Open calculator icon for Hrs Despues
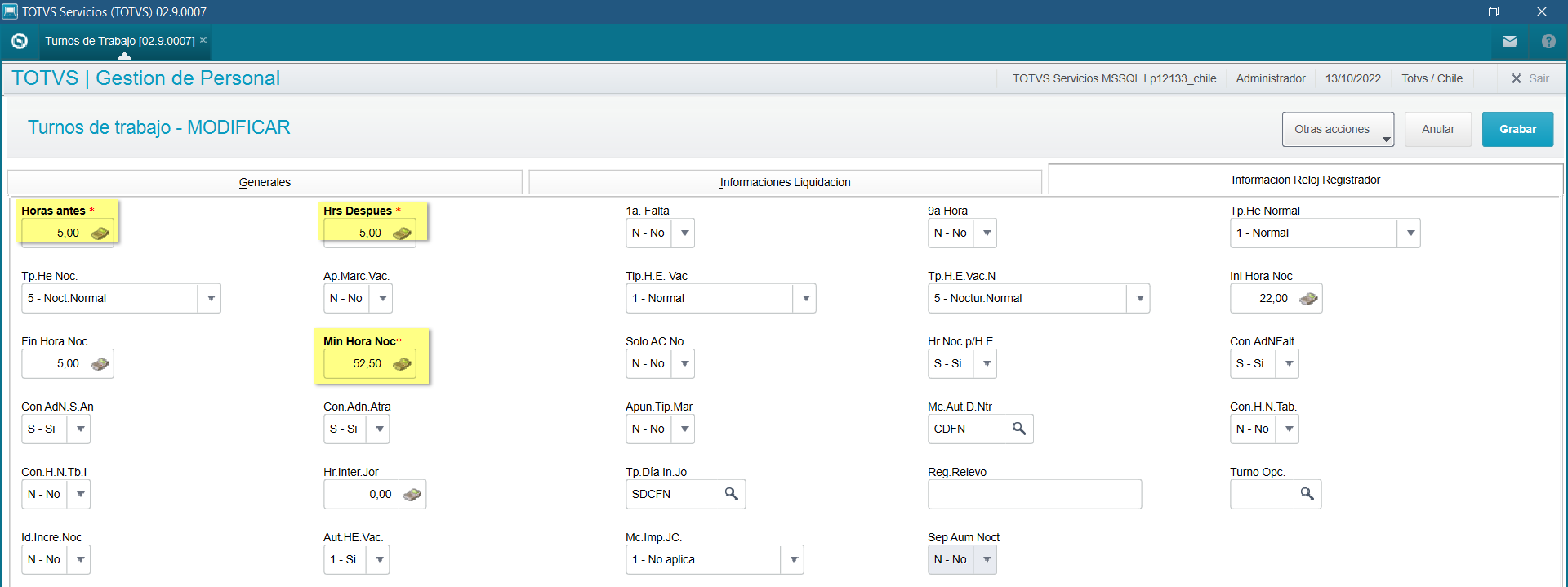The height and width of the screenshot is (587, 1568). pos(402,233)
